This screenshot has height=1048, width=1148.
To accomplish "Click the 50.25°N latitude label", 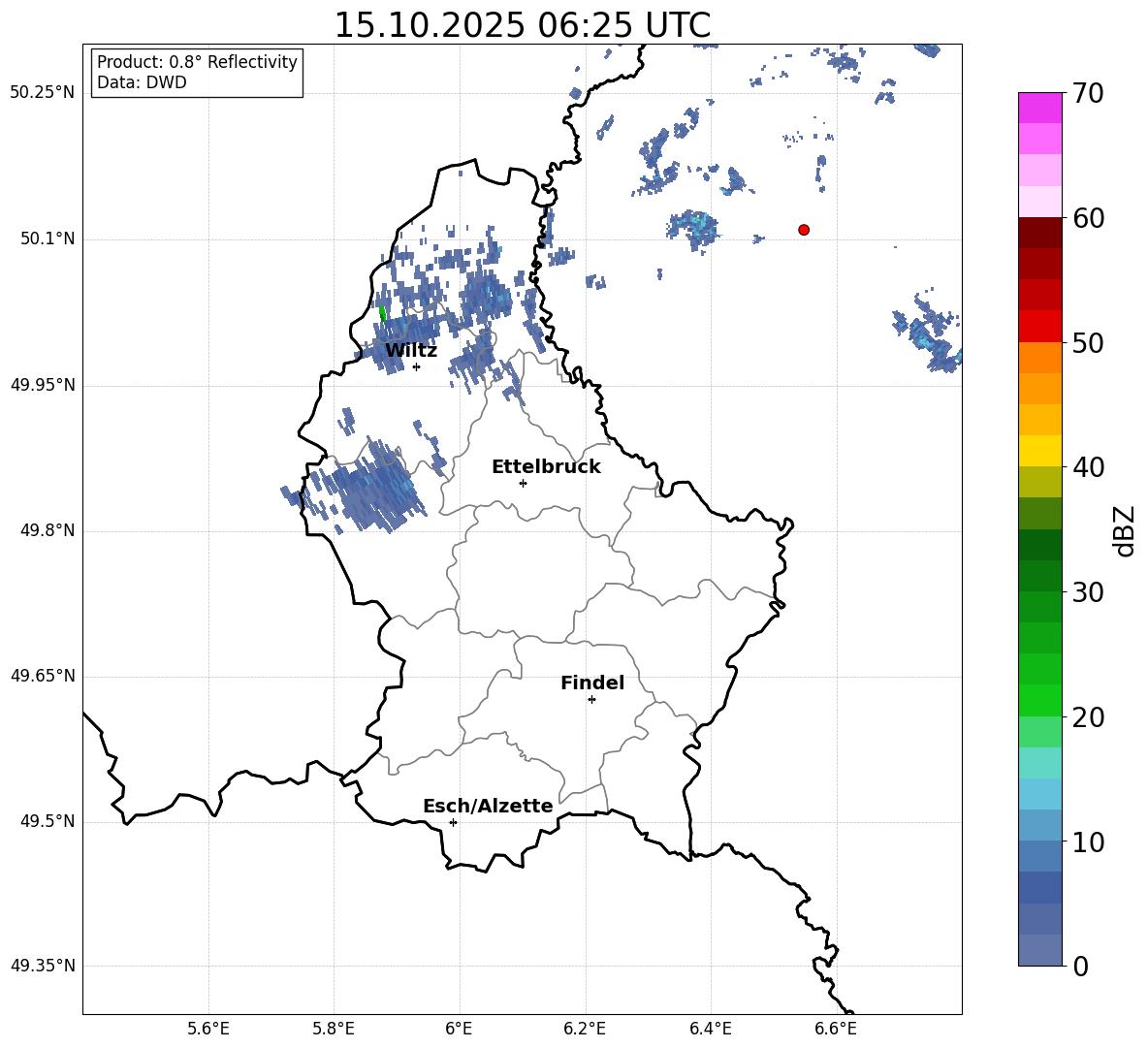I will [x=43, y=93].
